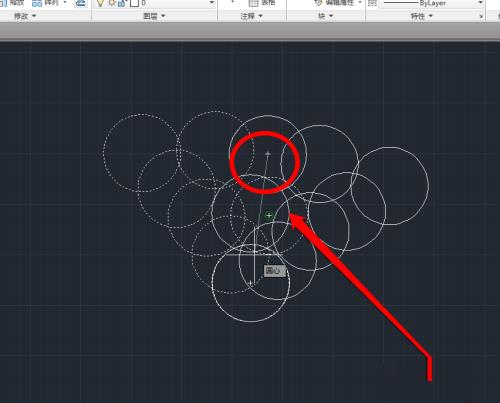This screenshot has width=500, height=403.
Task: Toggle the layer freeze sun icon
Action: 112,3
